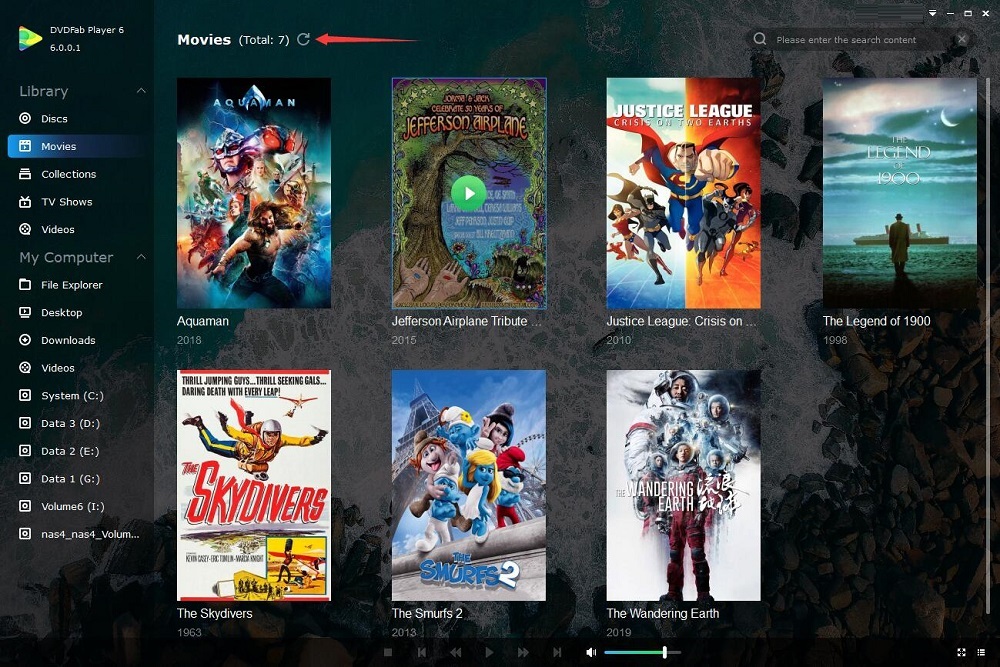
Task: Click the search magnifier icon
Action: [x=760, y=39]
